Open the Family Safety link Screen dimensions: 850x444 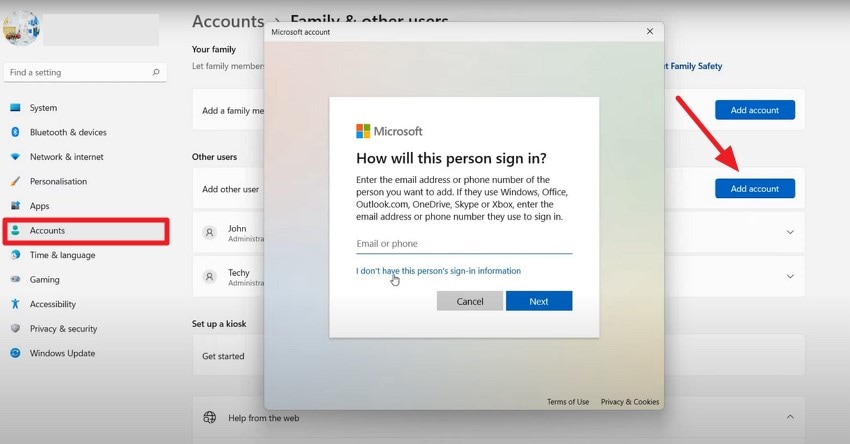click(x=693, y=66)
